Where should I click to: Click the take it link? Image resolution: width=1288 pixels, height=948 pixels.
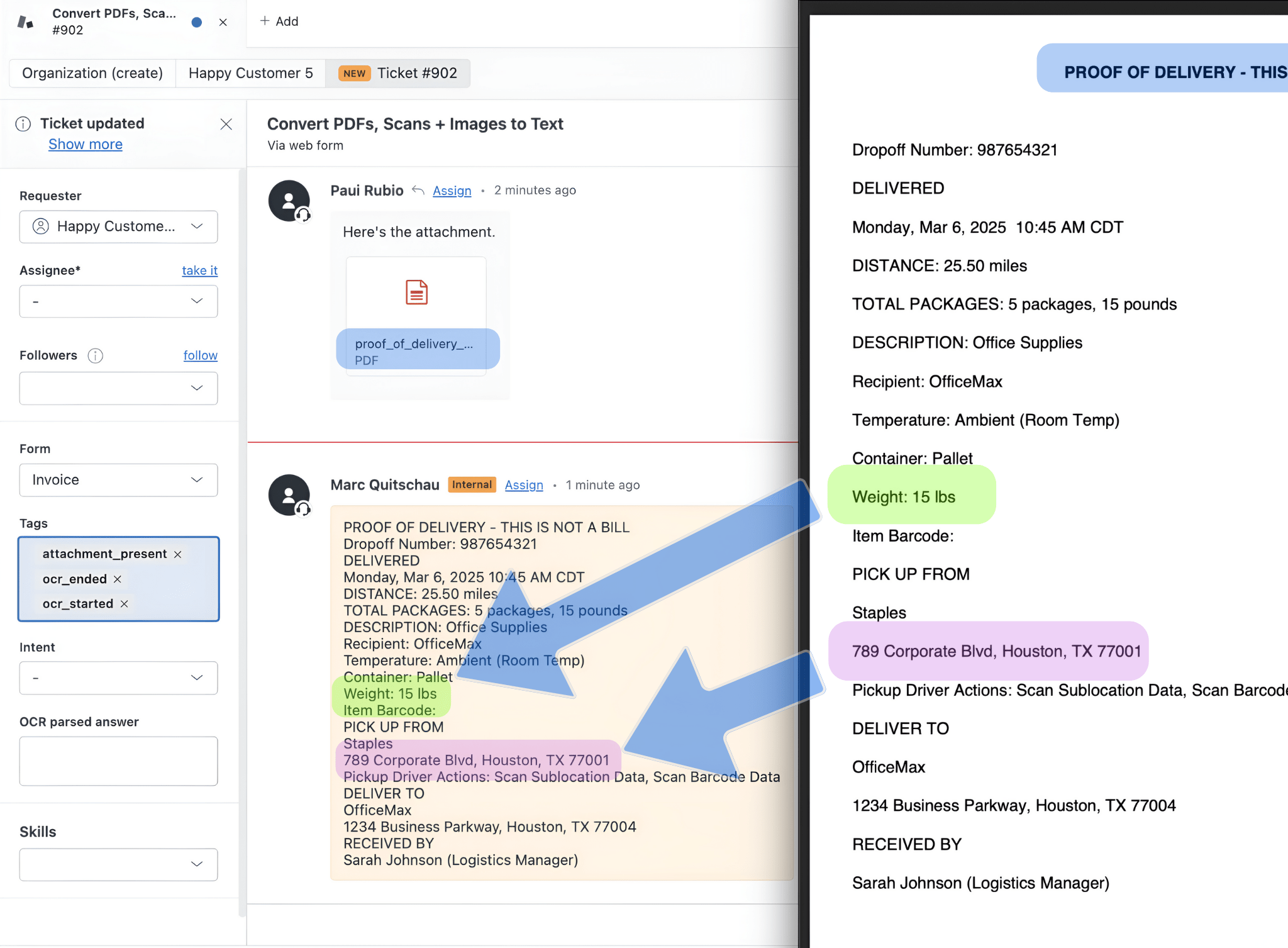pyautogui.click(x=200, y=270)
